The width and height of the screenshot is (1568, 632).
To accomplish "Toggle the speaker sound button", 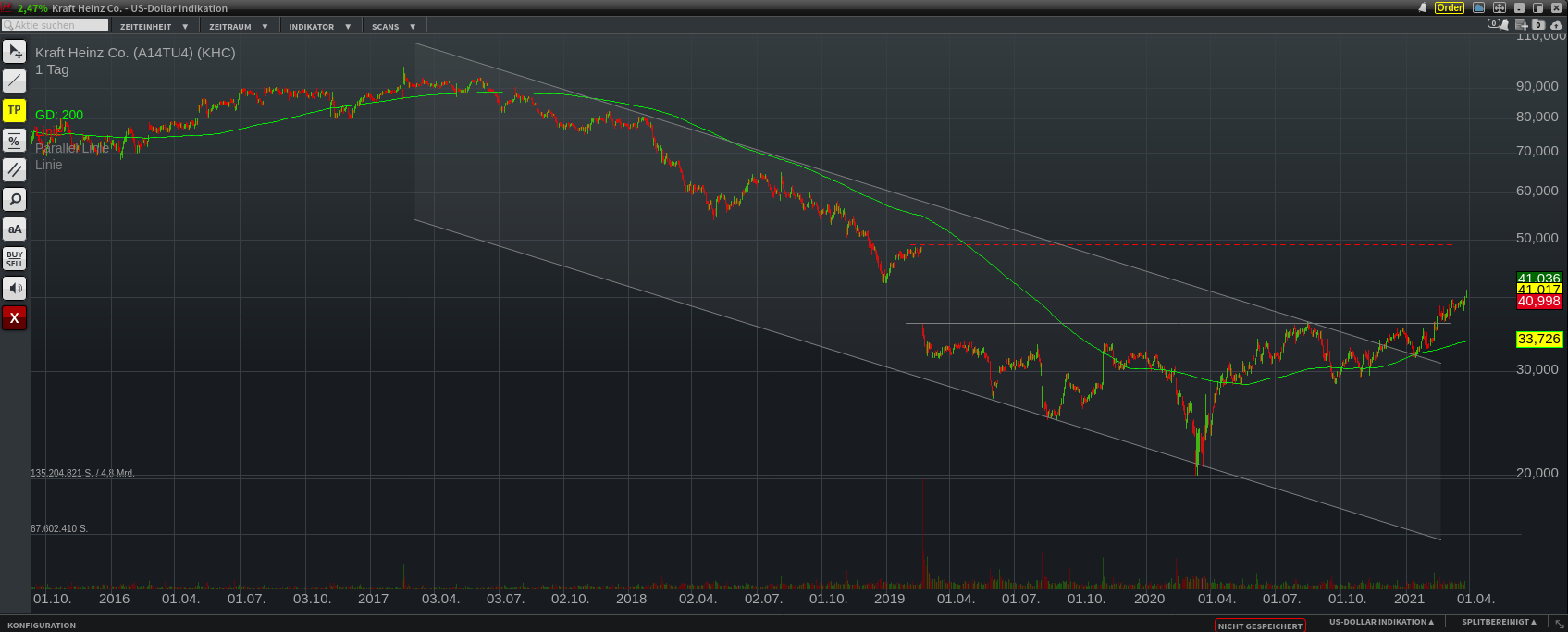I will tap(14, 289).
